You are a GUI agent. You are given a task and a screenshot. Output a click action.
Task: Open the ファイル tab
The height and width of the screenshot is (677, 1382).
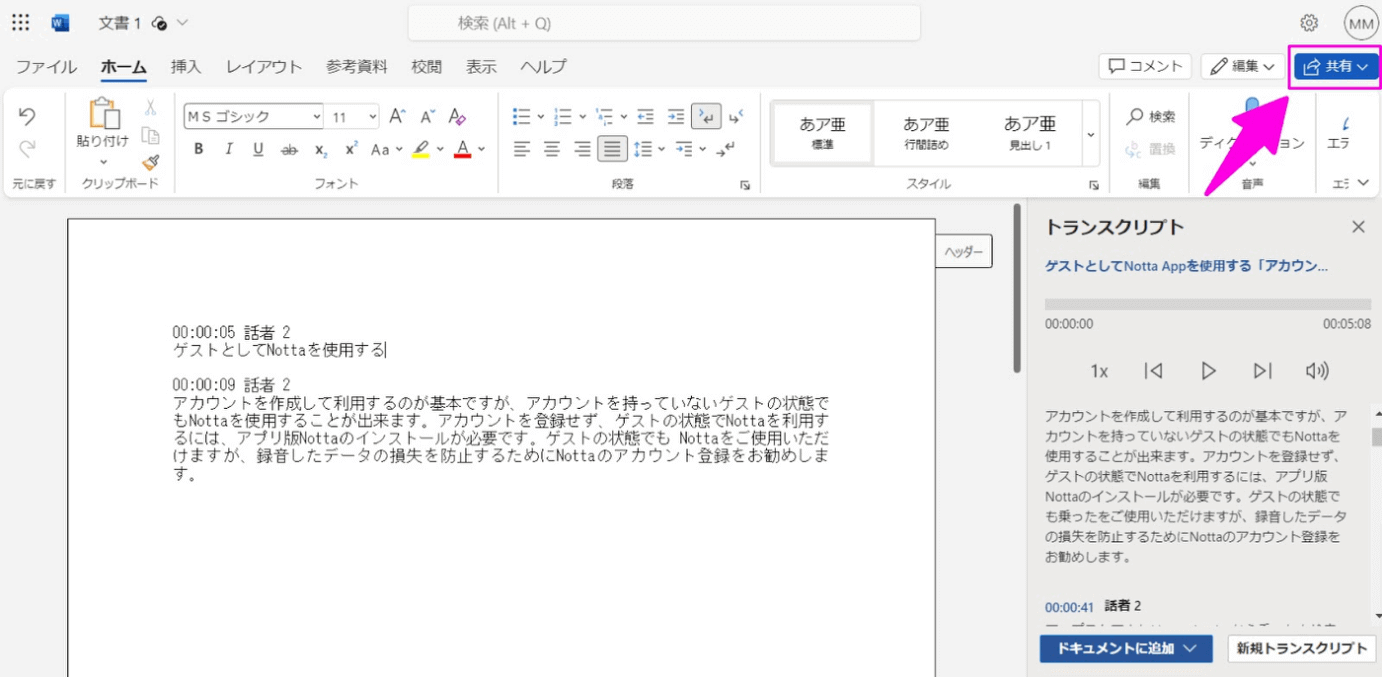click(46, 67)
